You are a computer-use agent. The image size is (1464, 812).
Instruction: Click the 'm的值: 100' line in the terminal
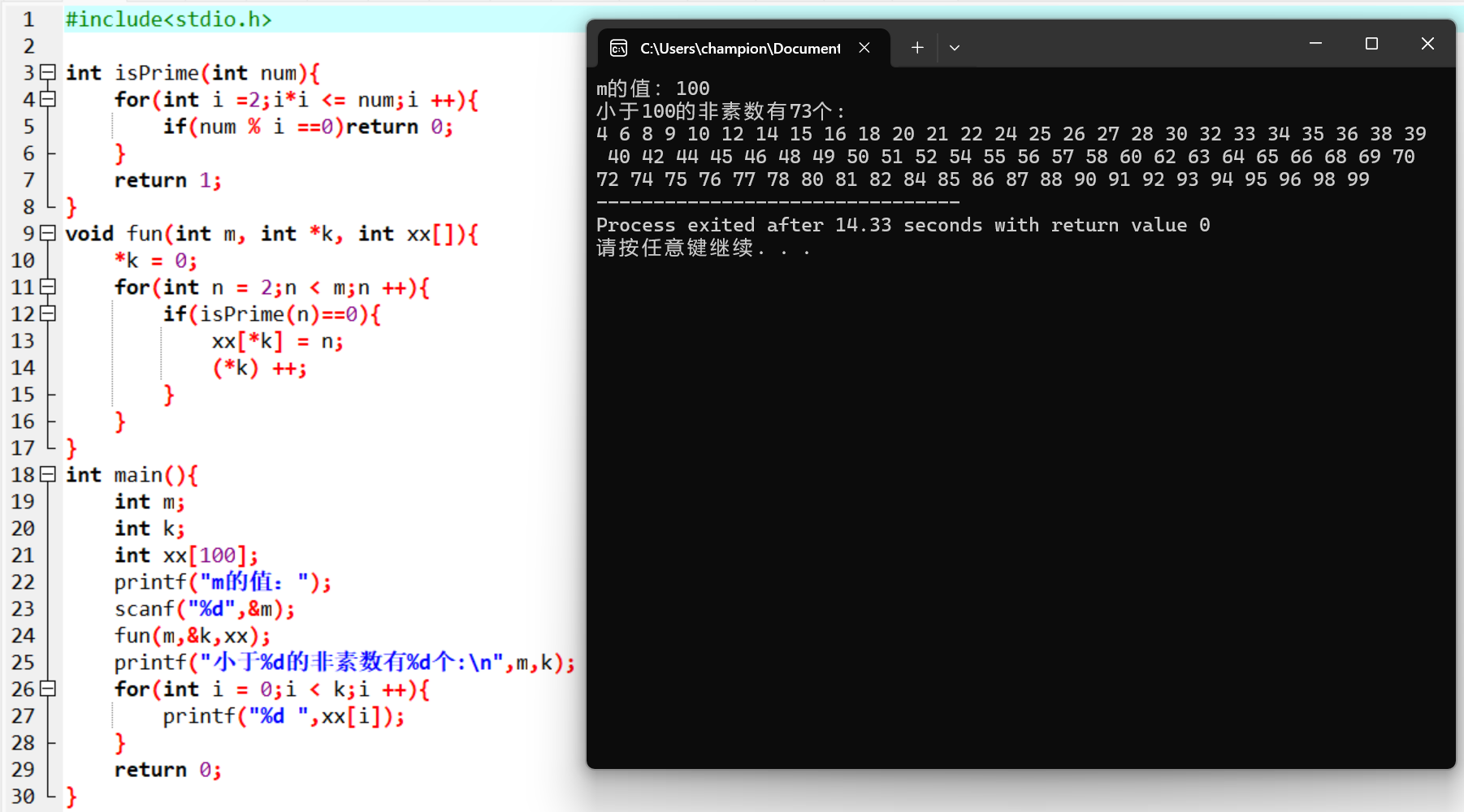(x=652, y=88)
